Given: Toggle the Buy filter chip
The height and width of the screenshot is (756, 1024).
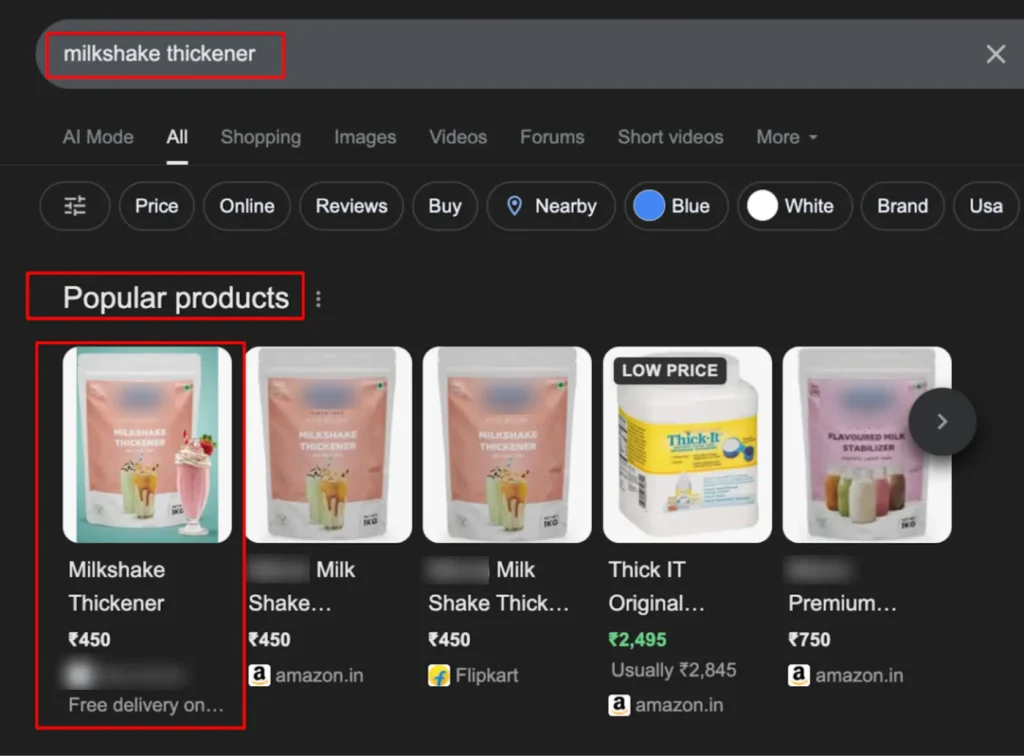Looking at the screenshot, I should (444, 206).
